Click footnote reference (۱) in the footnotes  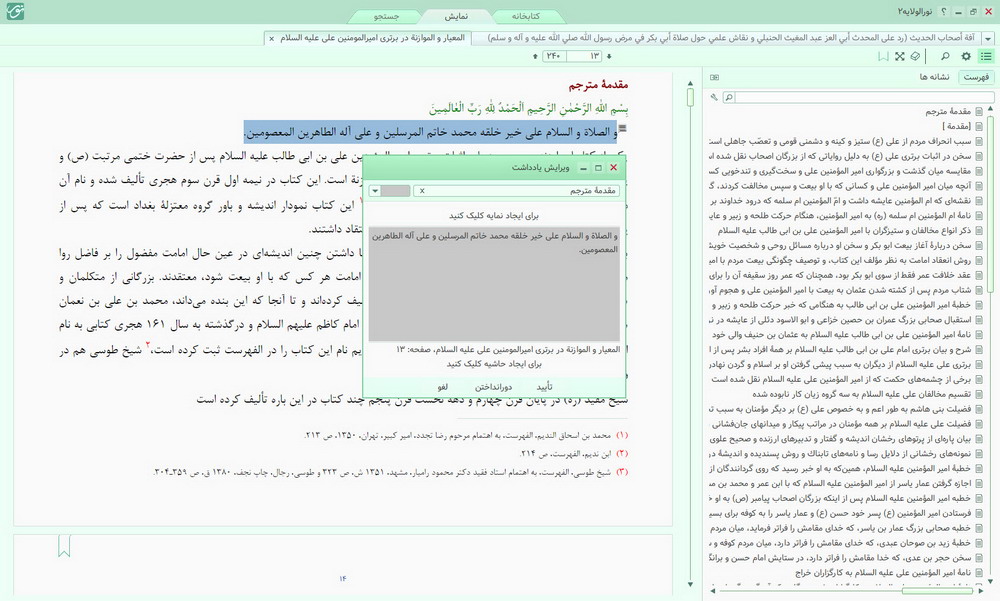(622, 435)
